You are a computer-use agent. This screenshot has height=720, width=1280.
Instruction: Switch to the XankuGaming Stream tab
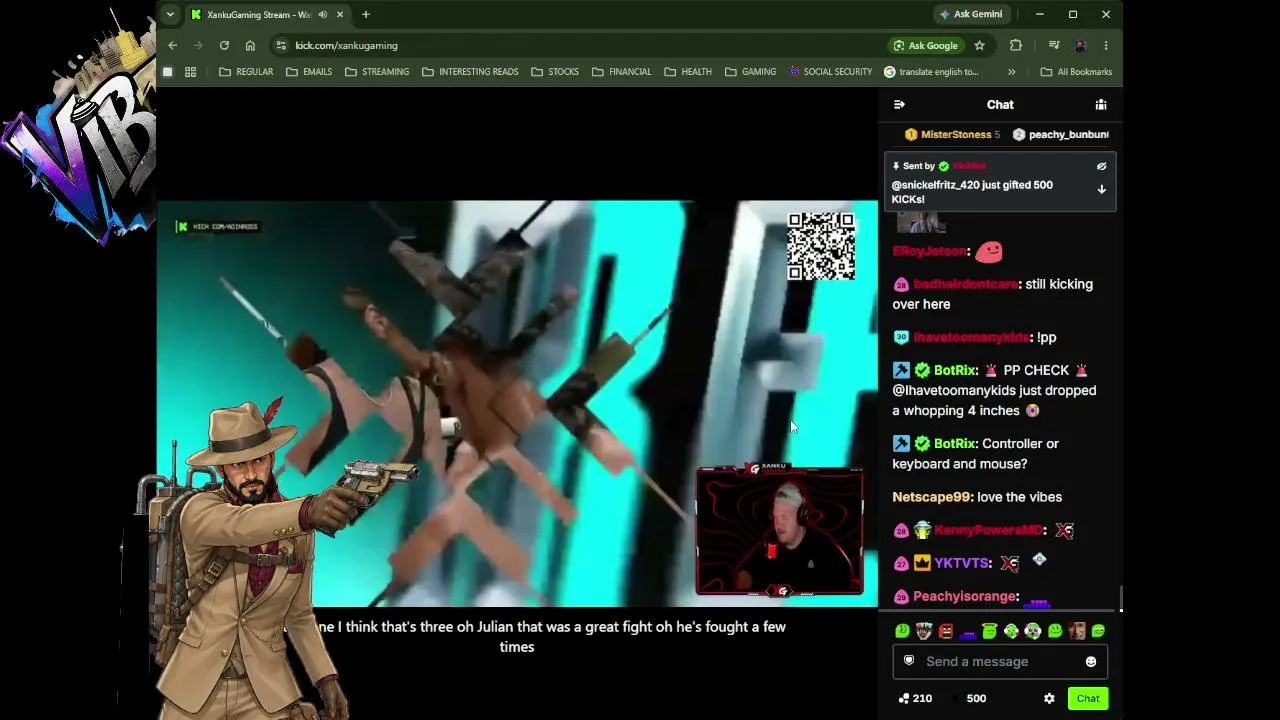pyautogui.click(x=260, y=14)
